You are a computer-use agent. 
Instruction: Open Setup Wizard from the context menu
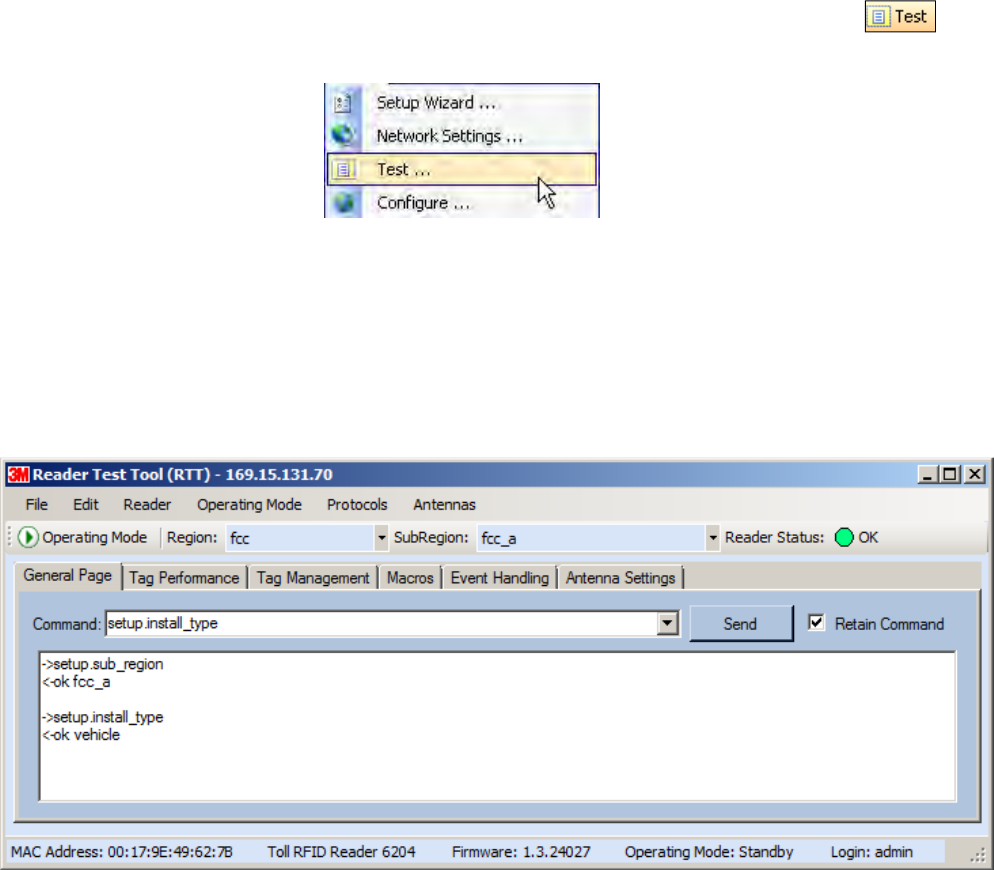(462, 103)
